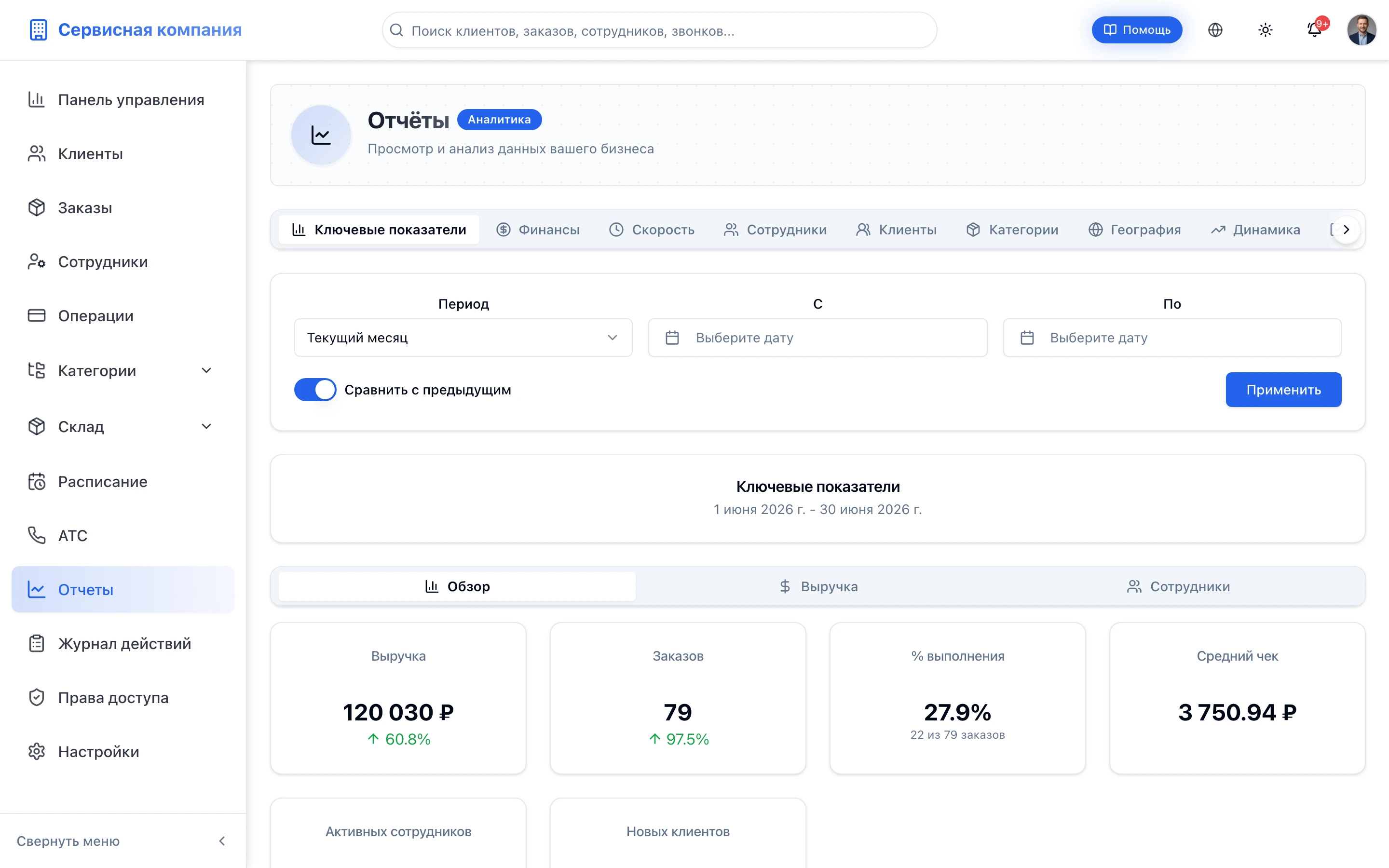Click the Настройки gear icon
This screenshot has width=1389, height=868.
click(x=37, y=751)
